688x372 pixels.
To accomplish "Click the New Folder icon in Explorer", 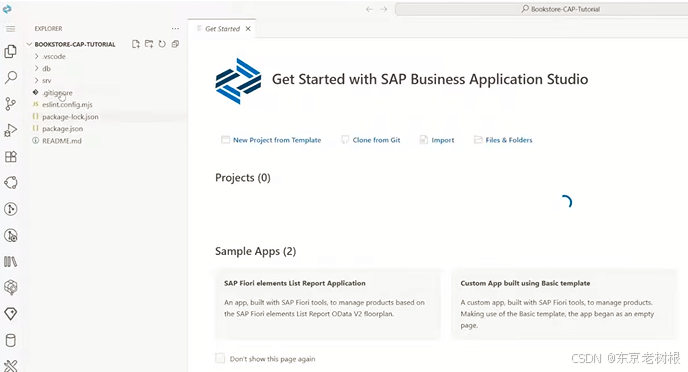I will coord(149,44).
